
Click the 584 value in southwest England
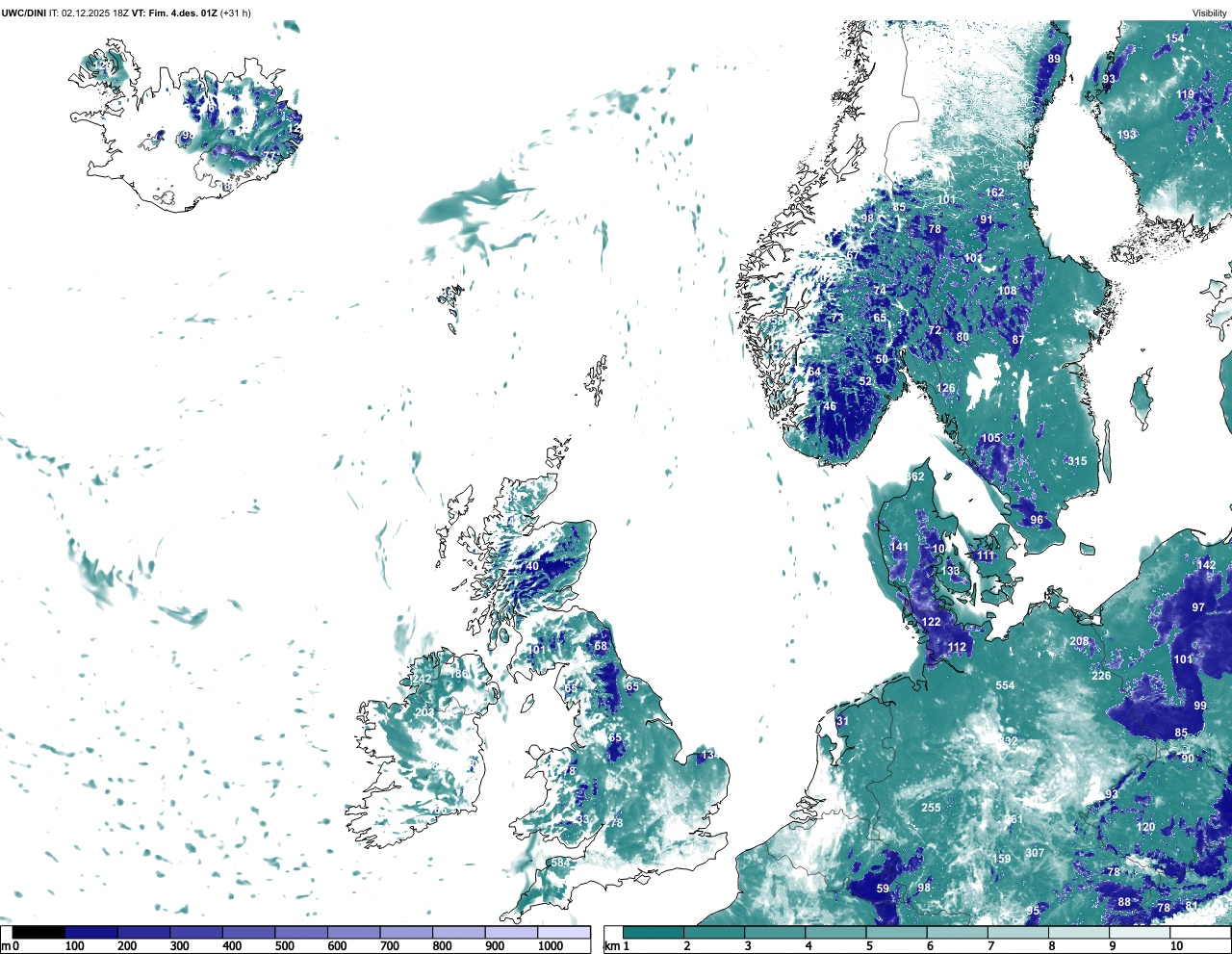pos(560,863)
